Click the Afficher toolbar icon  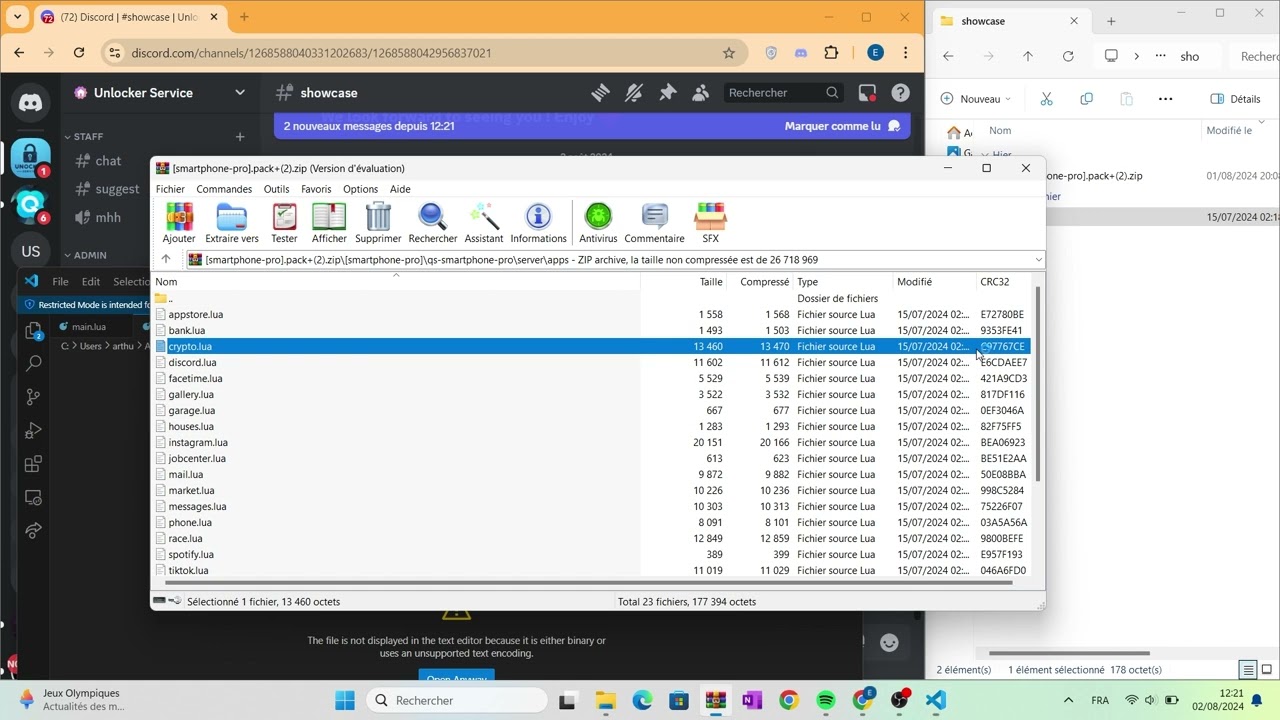pos(329,223)
